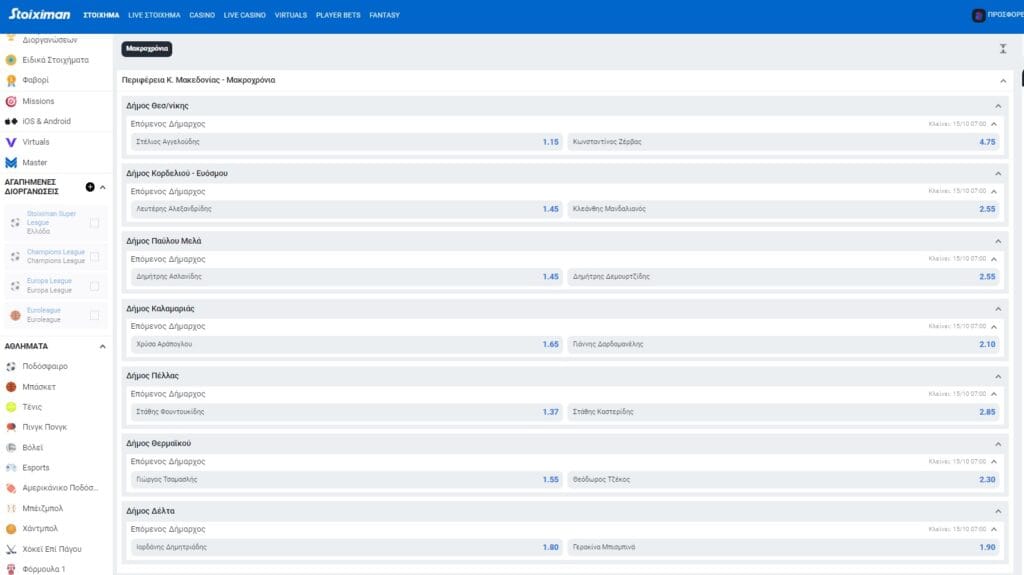Image resolution: width=1024 pixels, height=575 pixels.
Task: Click the Μπάσκετ basketball icon
Action: click(11, 386)
